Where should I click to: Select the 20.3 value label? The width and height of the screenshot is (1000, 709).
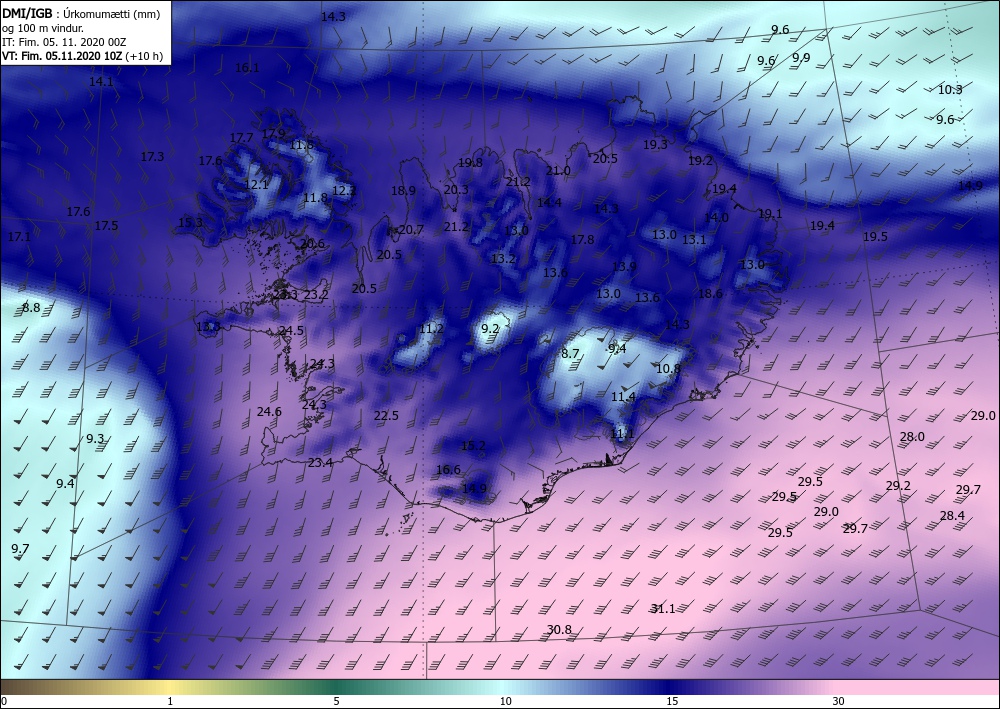pyautogui.click(x=456, y=189)
